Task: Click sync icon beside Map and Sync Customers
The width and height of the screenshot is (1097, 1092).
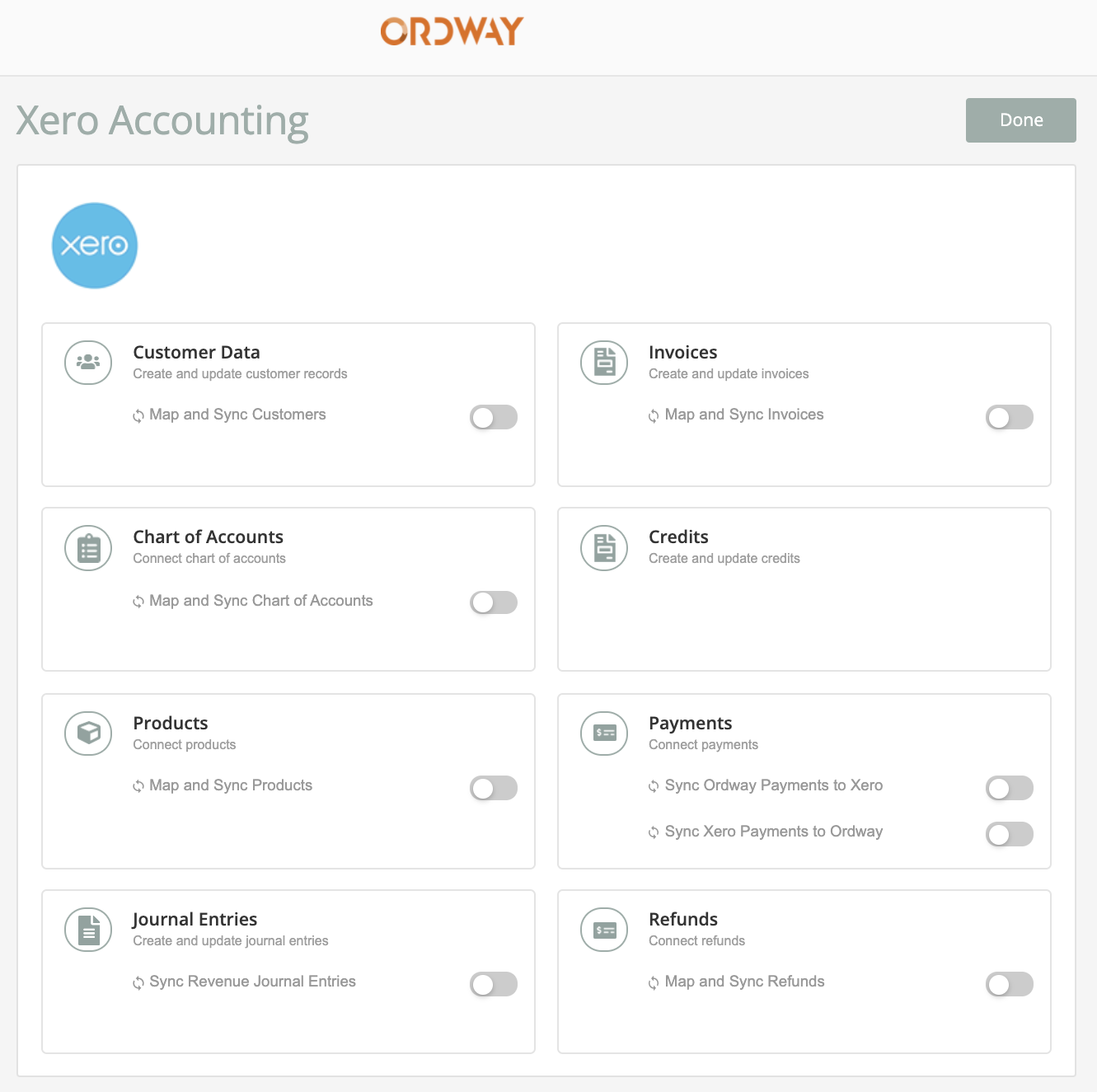Action: pos(138,416)
